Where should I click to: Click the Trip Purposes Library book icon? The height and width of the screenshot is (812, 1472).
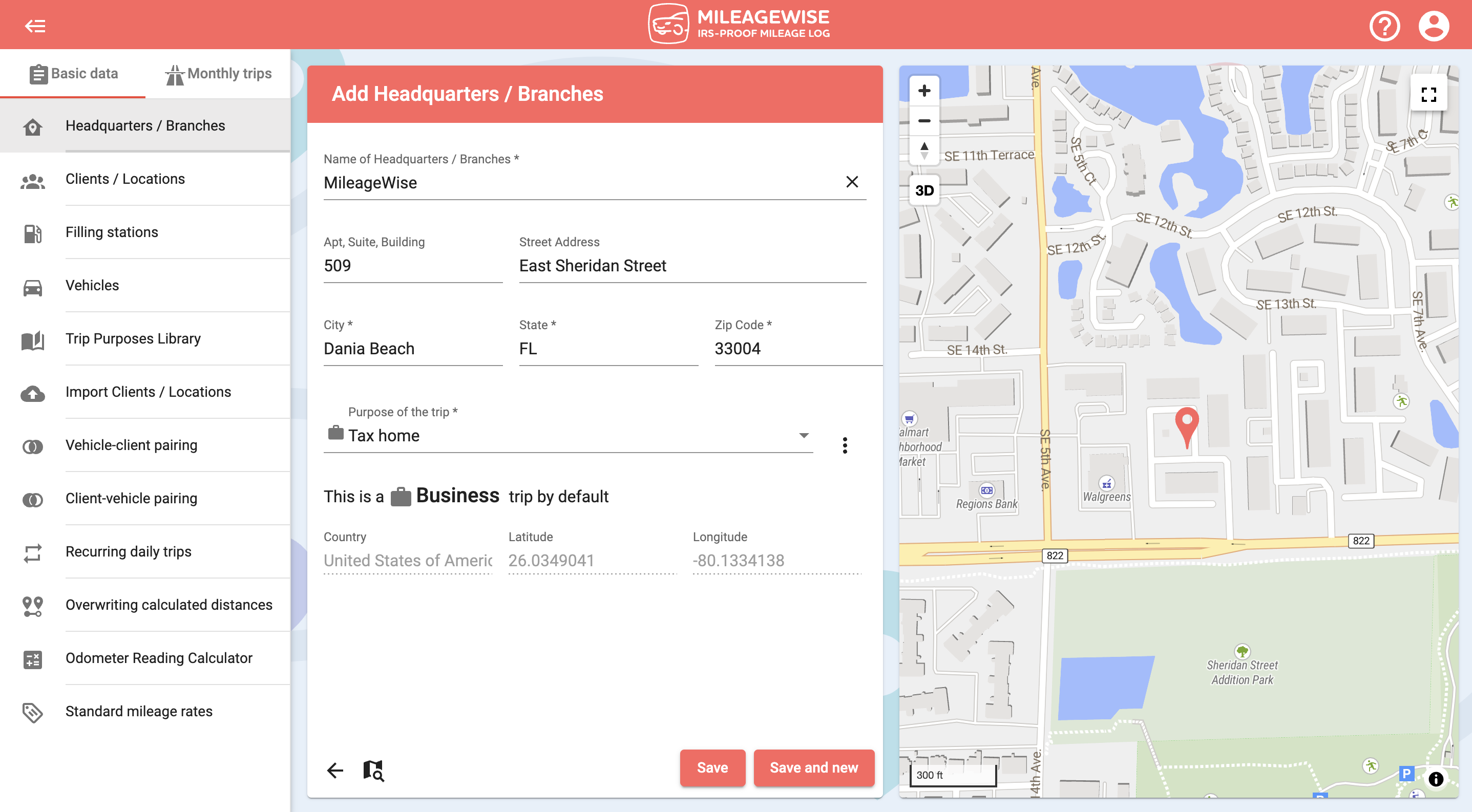[33, 340]
